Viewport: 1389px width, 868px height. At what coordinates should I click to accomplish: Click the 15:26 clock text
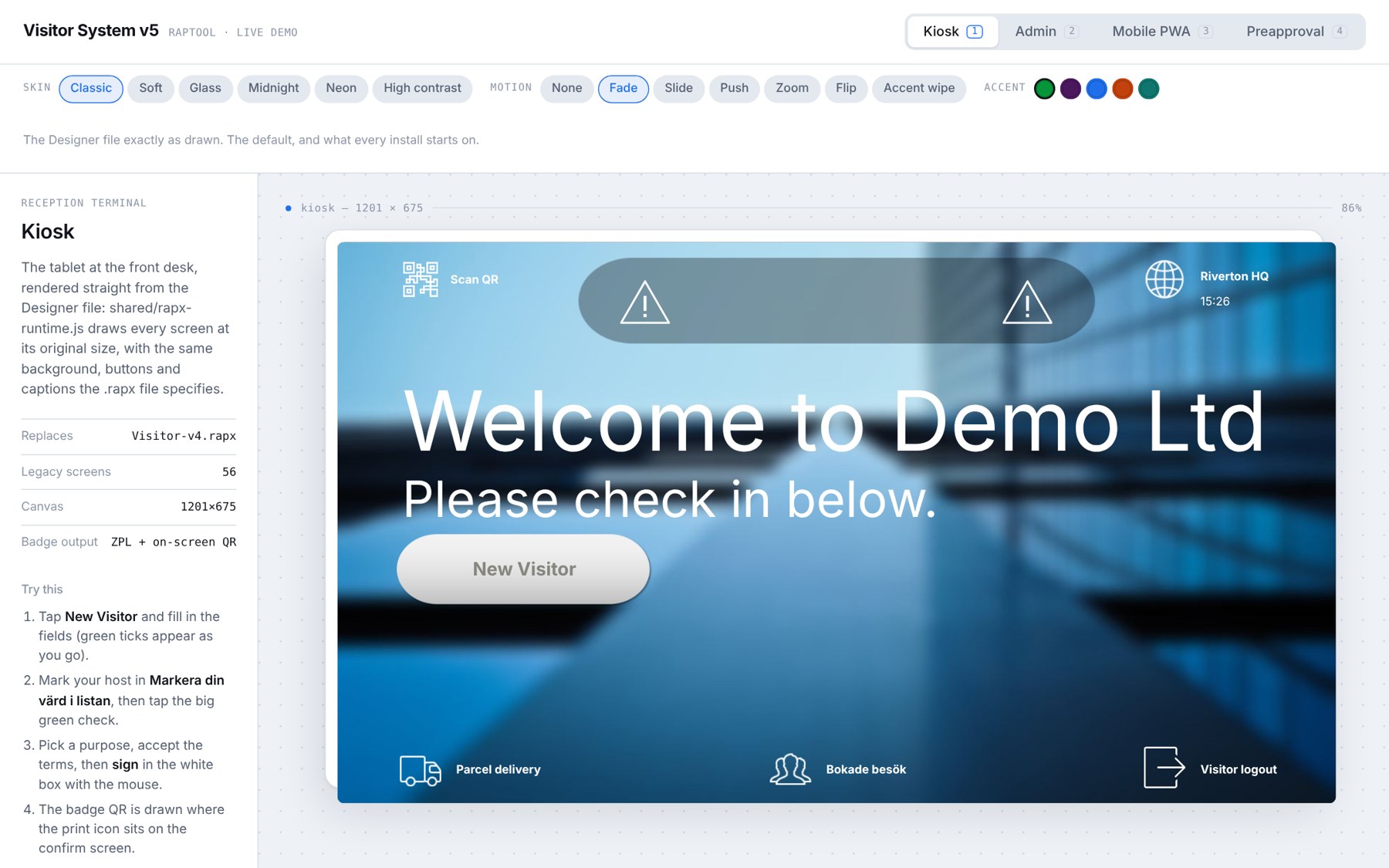pos(1215,302)
